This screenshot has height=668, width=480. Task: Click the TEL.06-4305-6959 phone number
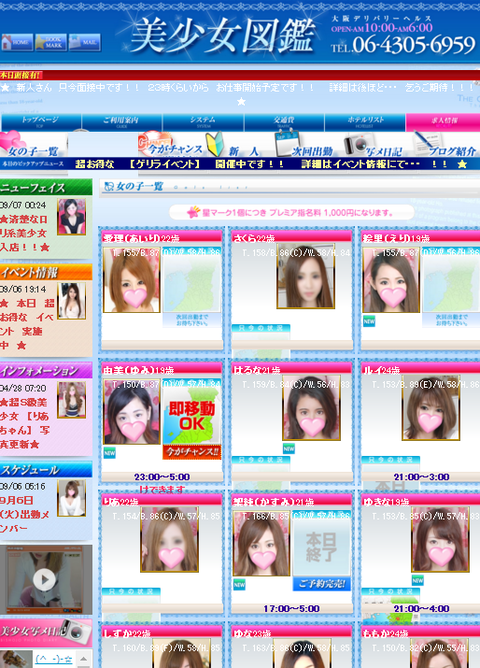pyautogui.click(x=403, y=45)
